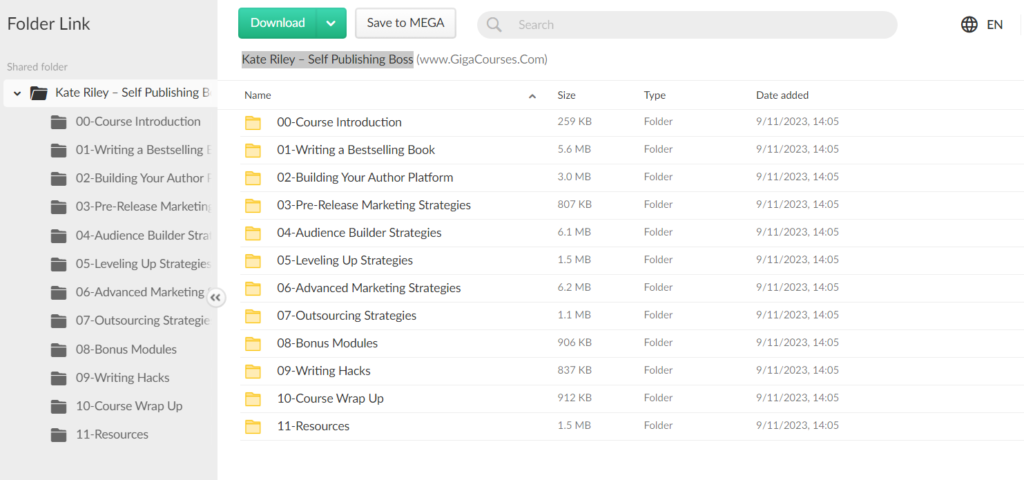Viewport: 1024px width, 480px height.
Task: Collapse sidebar with double-chevron icon
Action: point(216,297)
